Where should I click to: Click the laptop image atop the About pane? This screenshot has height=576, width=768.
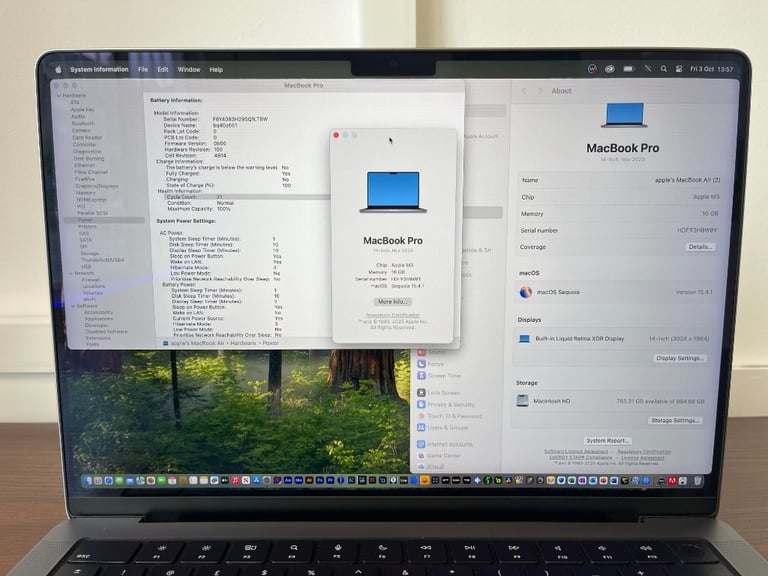pyautogui.click(x=624, y=115)
